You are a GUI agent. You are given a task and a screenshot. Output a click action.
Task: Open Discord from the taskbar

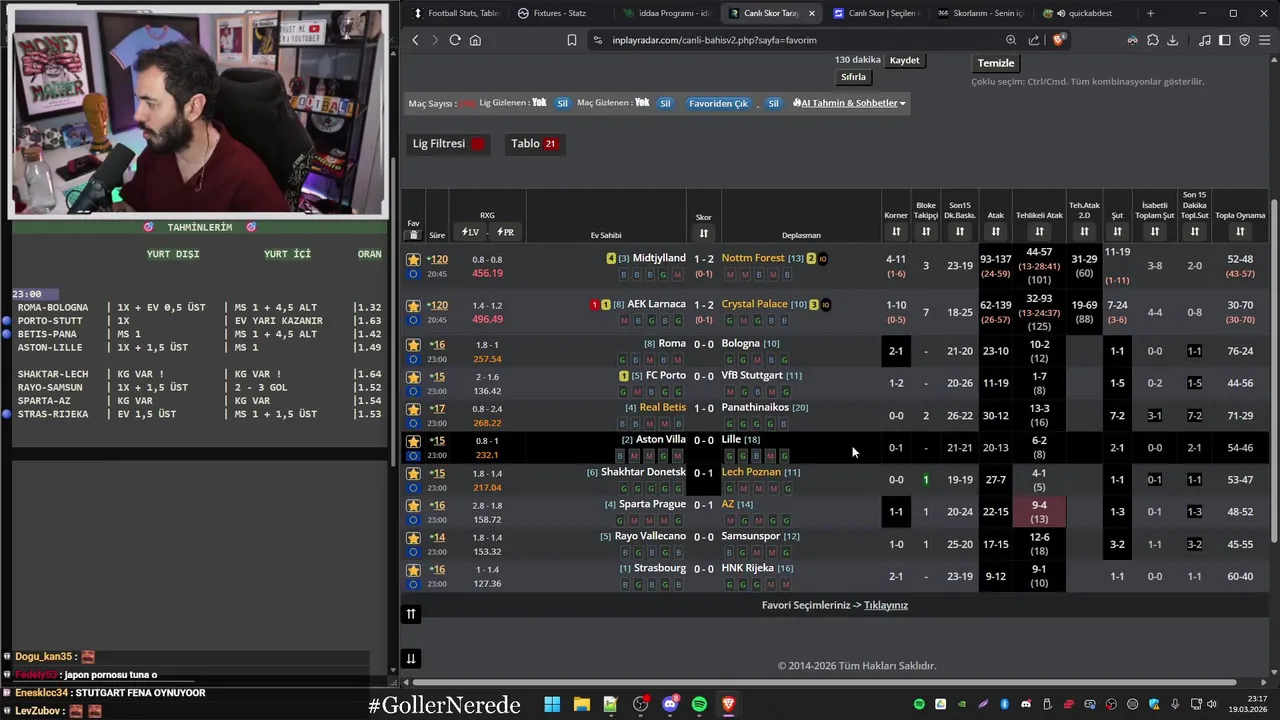click(670, 705)
